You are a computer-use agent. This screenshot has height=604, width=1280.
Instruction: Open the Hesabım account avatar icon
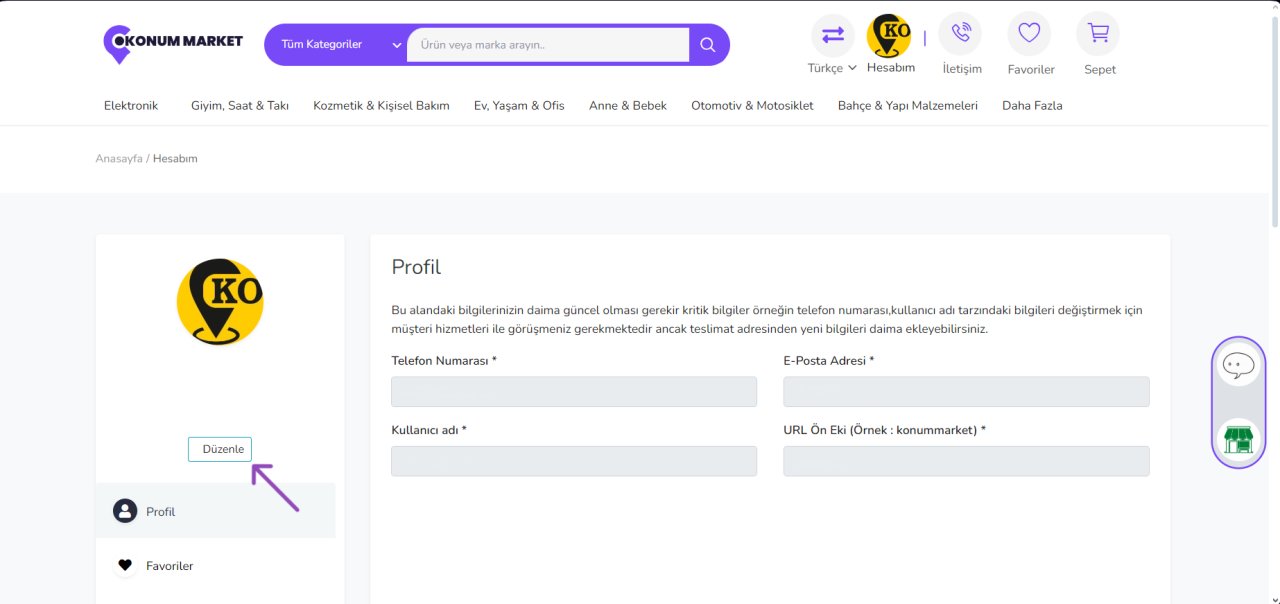click(x=889, y=35)
